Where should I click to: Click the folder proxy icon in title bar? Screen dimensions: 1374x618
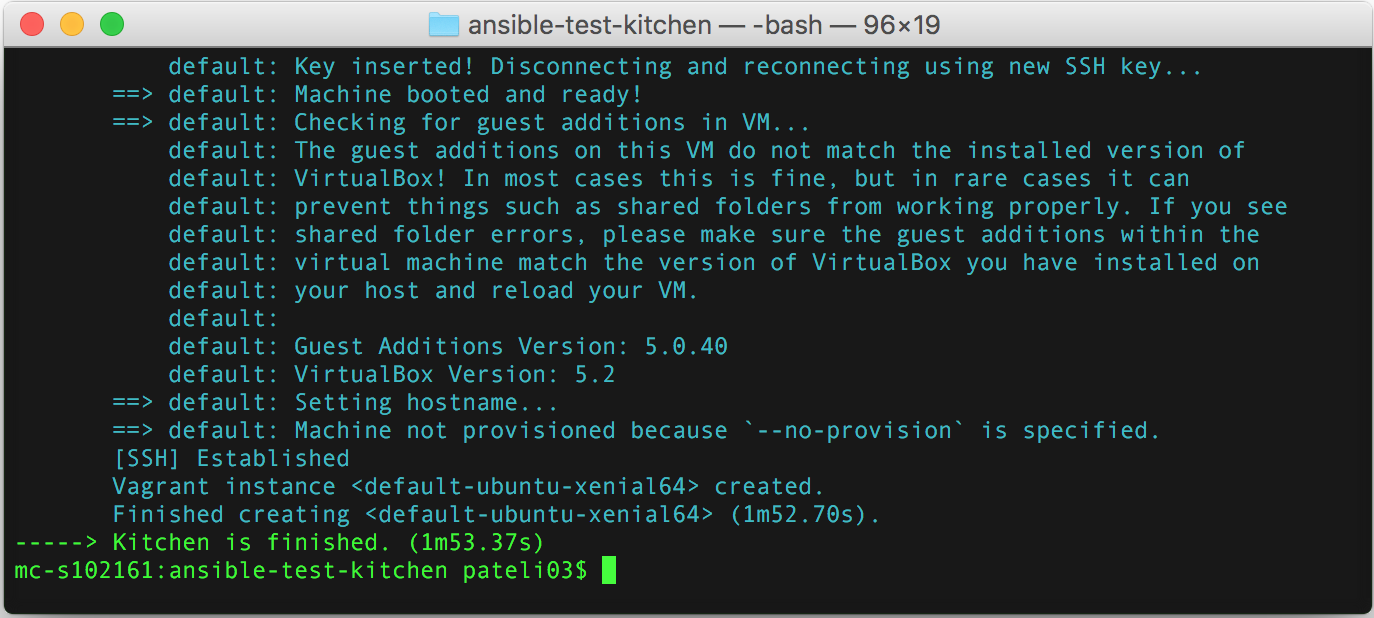click(444, 24)
